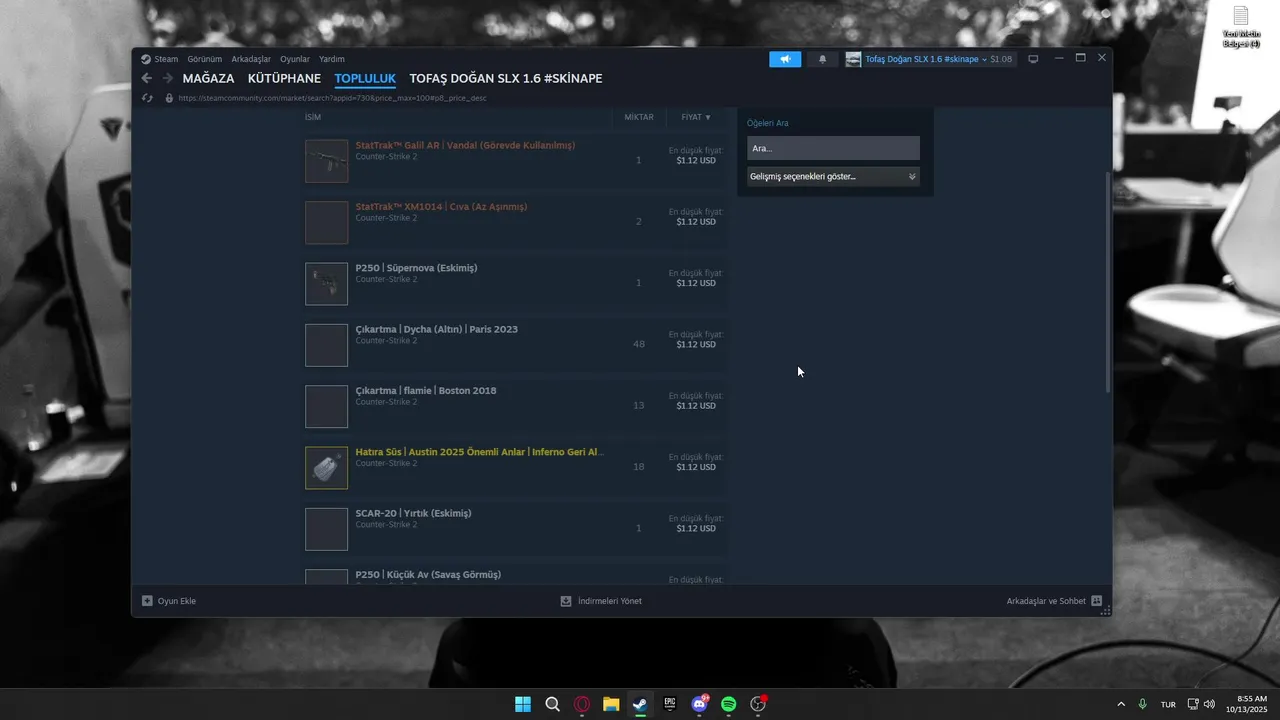Open the Steam menu
Screen dimensions: 1280x720
pyautogui.click(x=166, y=59)
